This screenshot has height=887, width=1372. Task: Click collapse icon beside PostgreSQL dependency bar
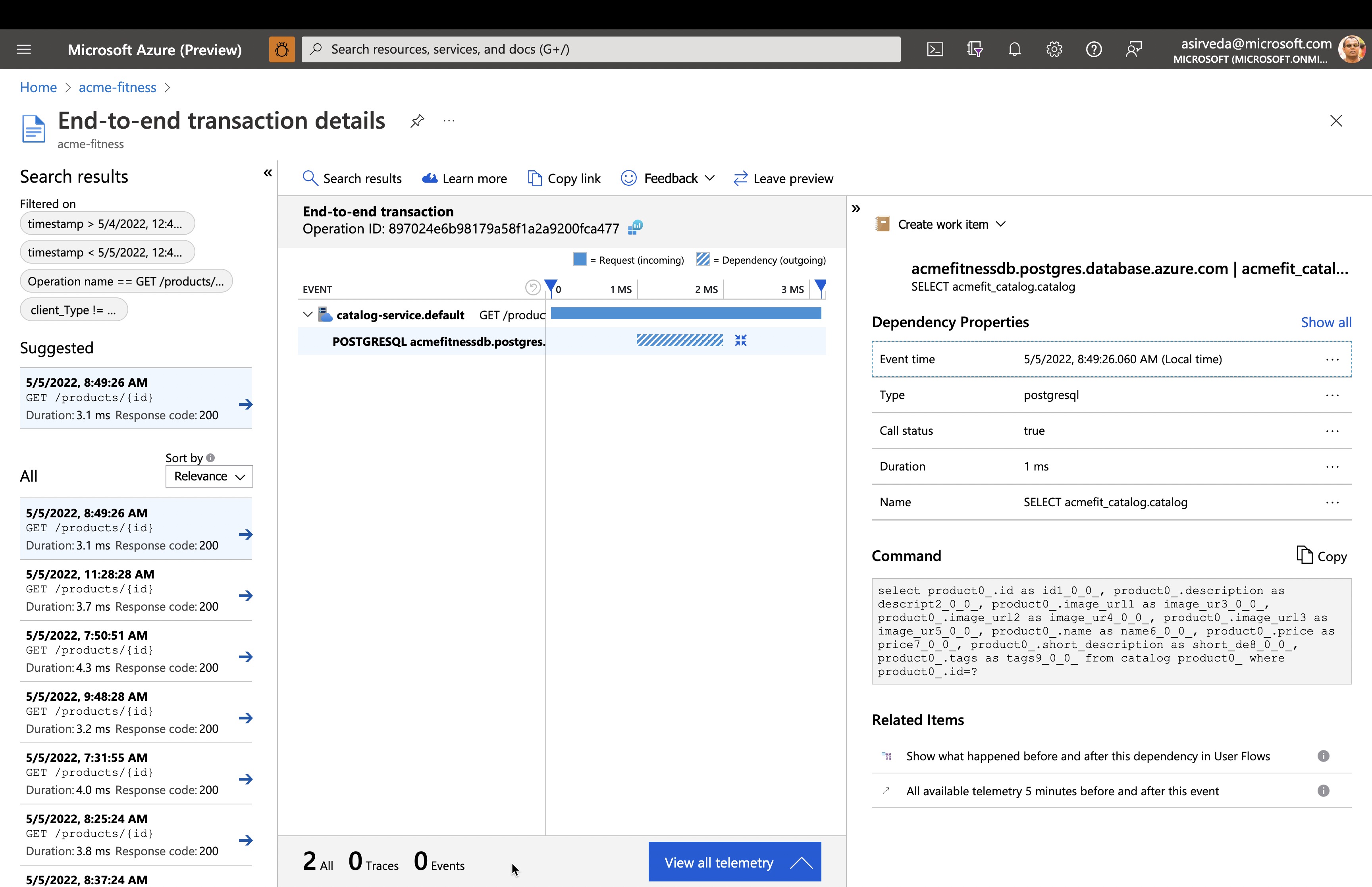pyautogui.click(x=740, y=341)
